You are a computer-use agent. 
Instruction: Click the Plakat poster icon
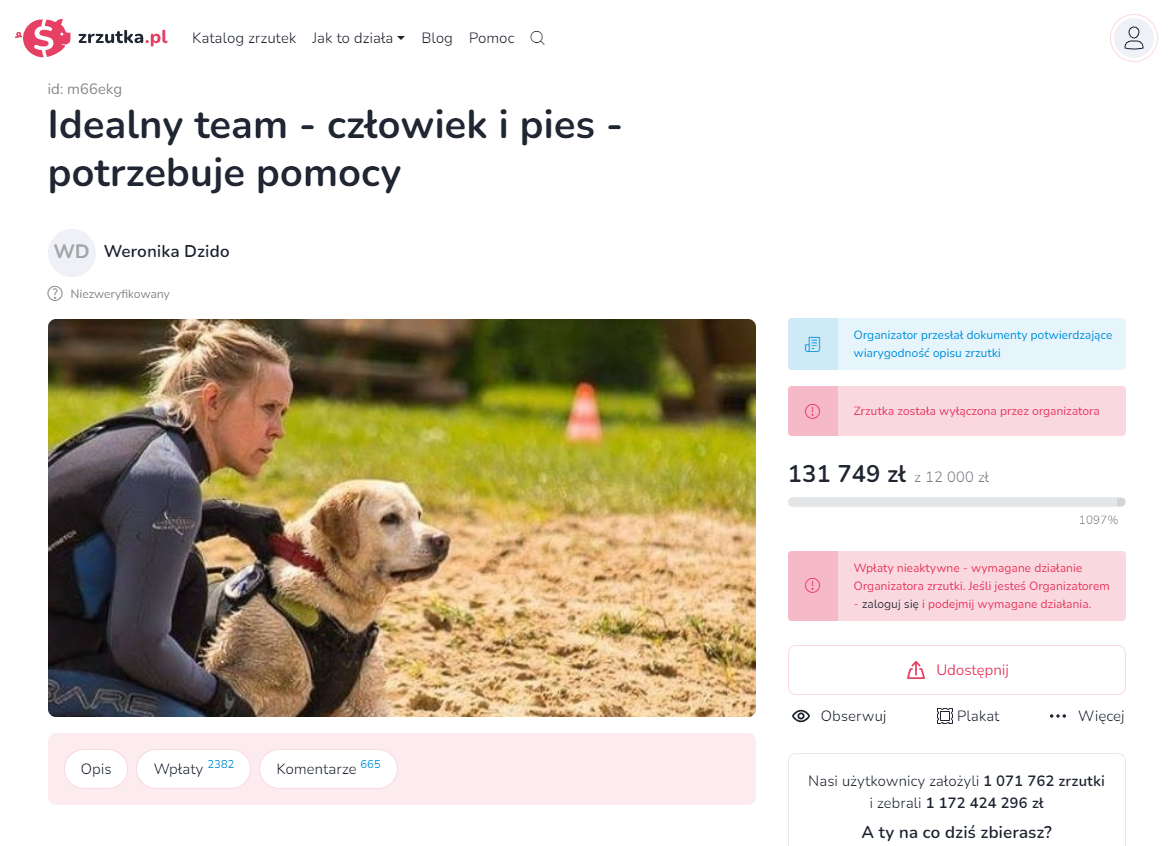pyautogui.click(x=945, y=716)
